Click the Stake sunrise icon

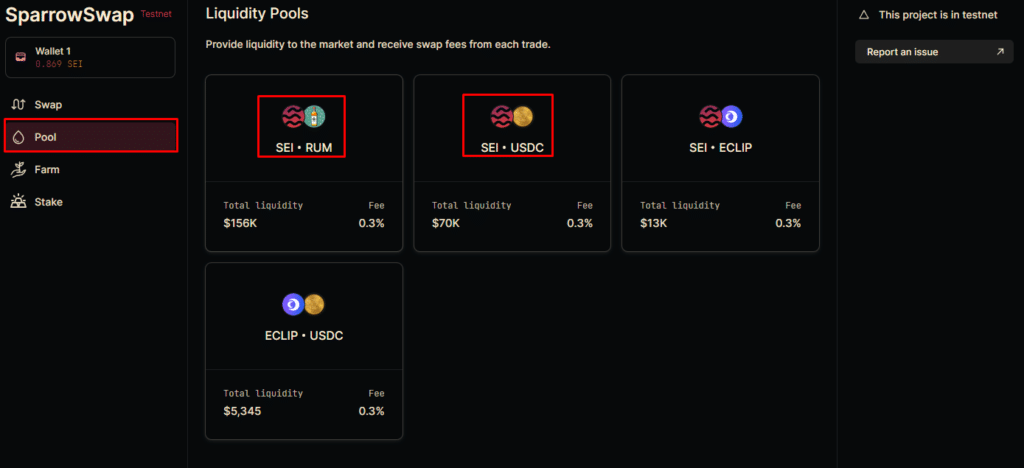click(18, 202)
